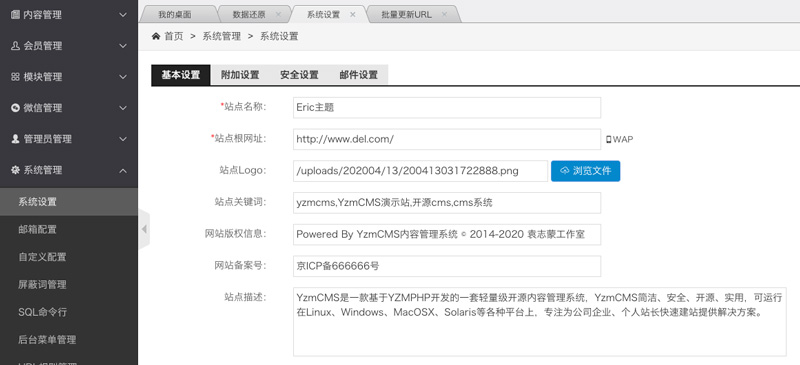Screen dimensions: 800x365
Task: Expand the 管理员管理 menu chevron
Action: pos(123,139)
